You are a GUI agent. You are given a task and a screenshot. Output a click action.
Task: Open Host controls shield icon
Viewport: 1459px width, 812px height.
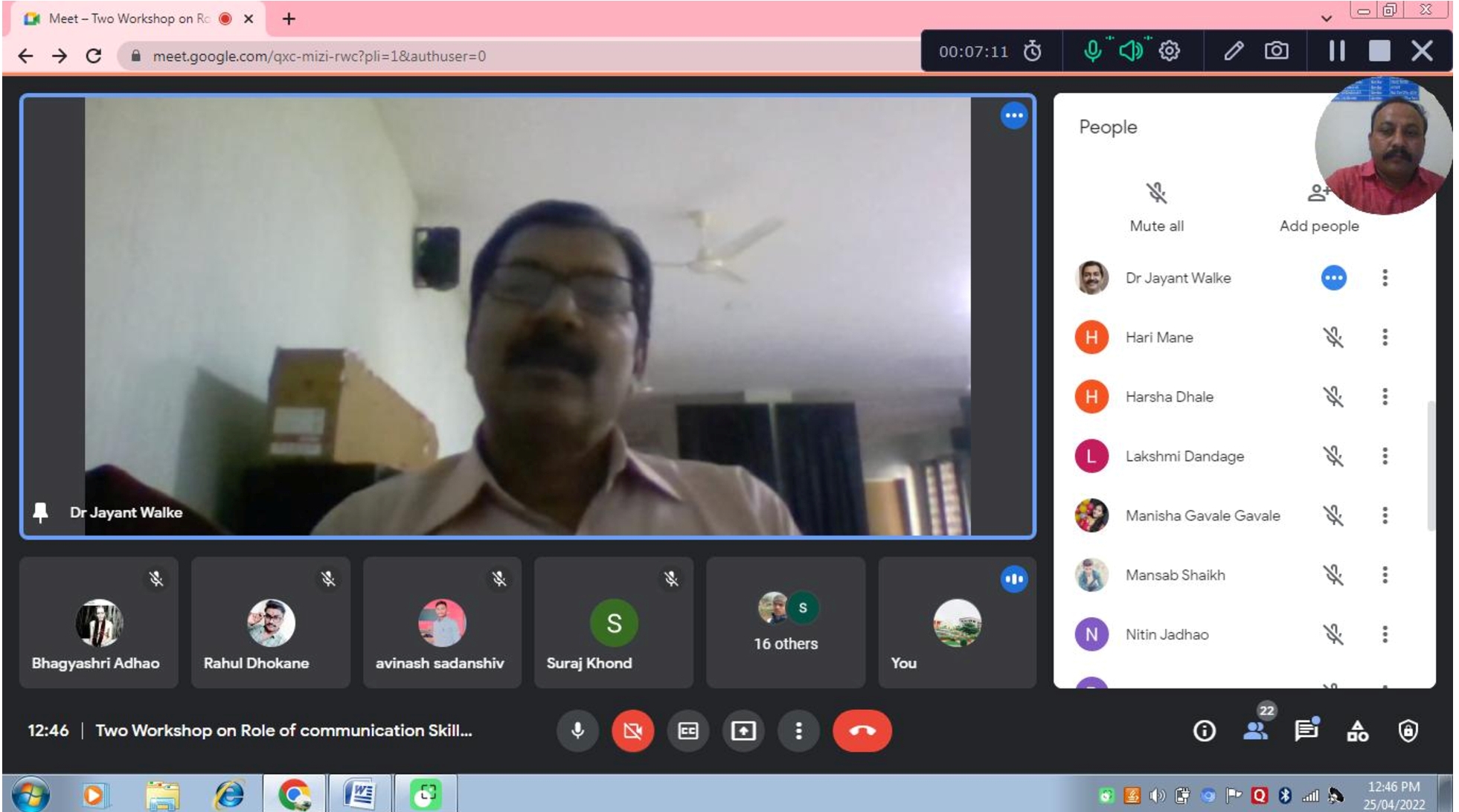coord(1408,731)
